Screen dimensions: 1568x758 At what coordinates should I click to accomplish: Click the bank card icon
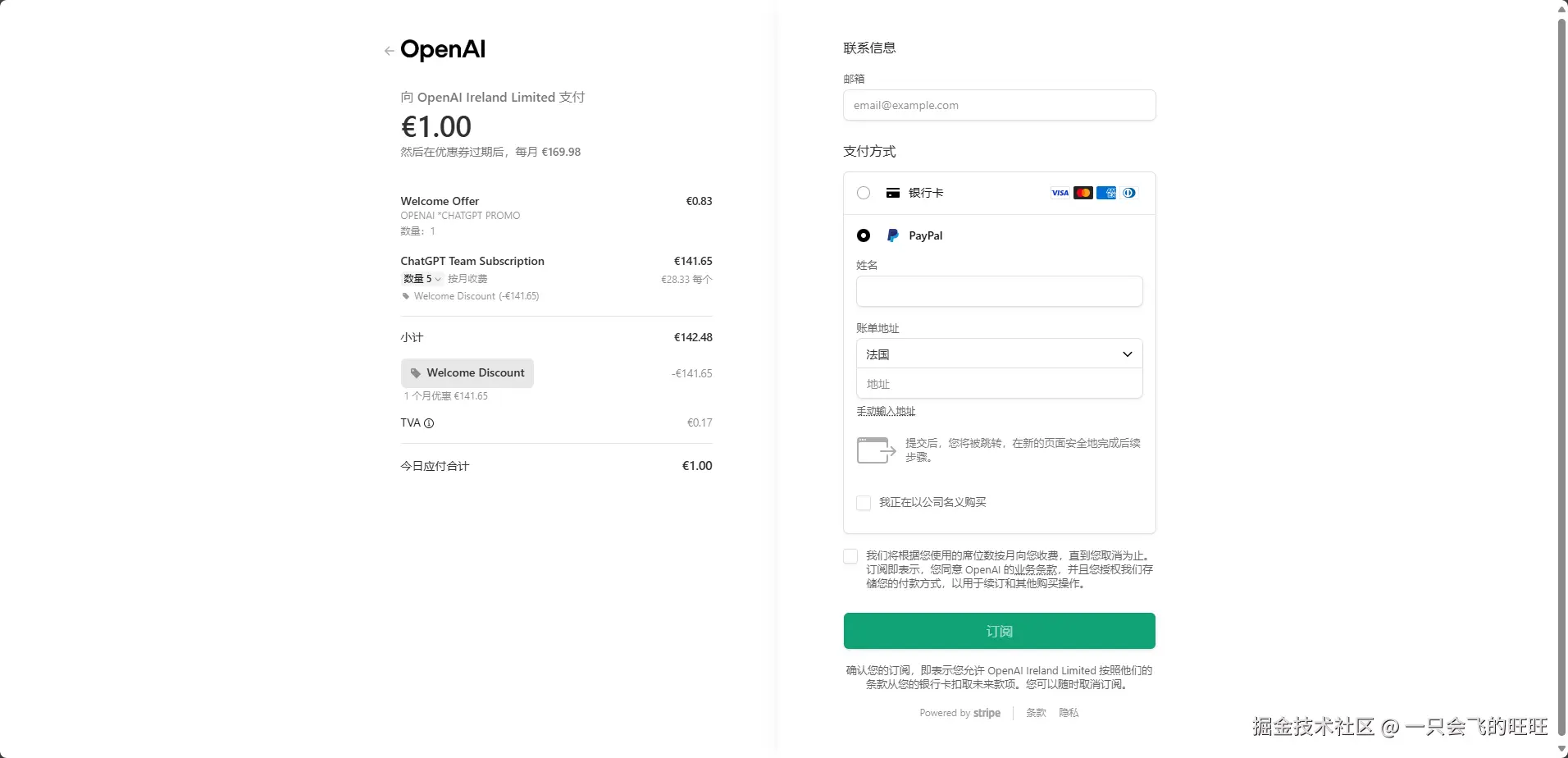pyautogui.click(x=893, y=193)
